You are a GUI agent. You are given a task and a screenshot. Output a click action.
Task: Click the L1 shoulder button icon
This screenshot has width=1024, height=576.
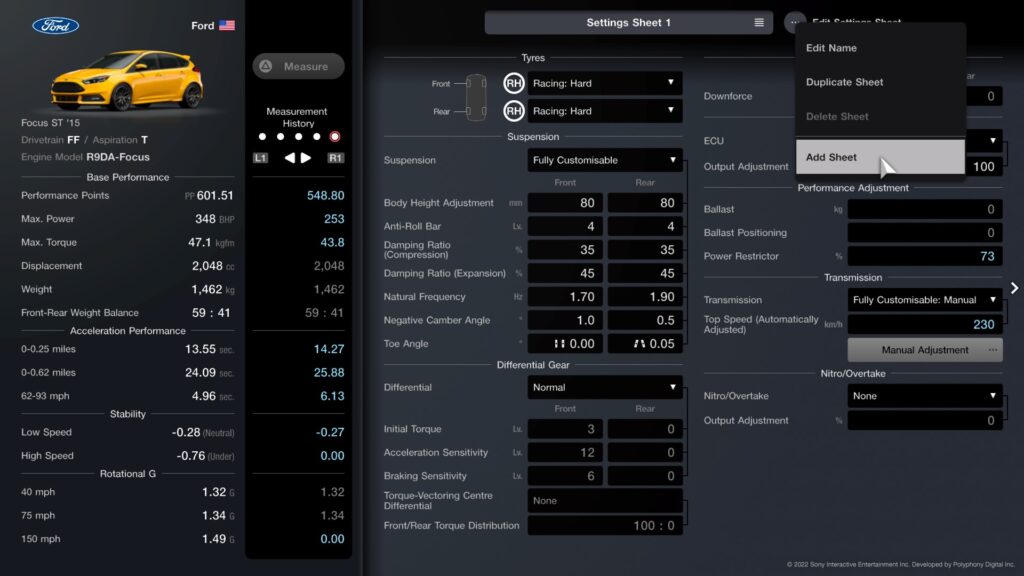260,157
